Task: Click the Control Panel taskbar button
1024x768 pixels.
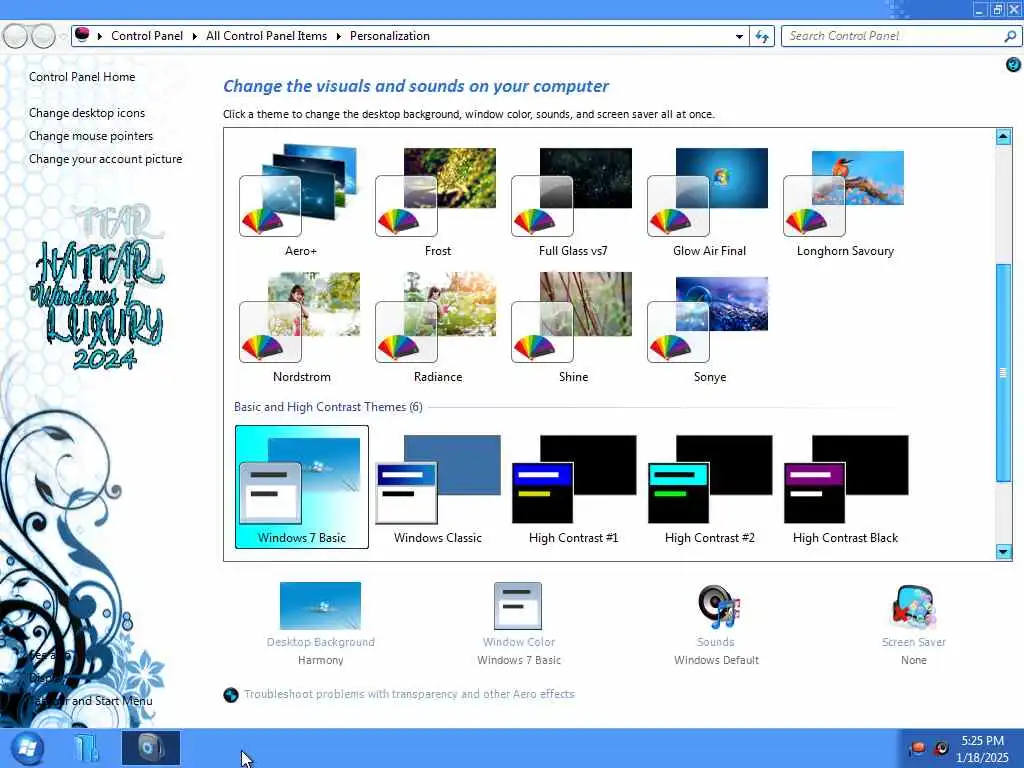Action: [x=151, y=748]
